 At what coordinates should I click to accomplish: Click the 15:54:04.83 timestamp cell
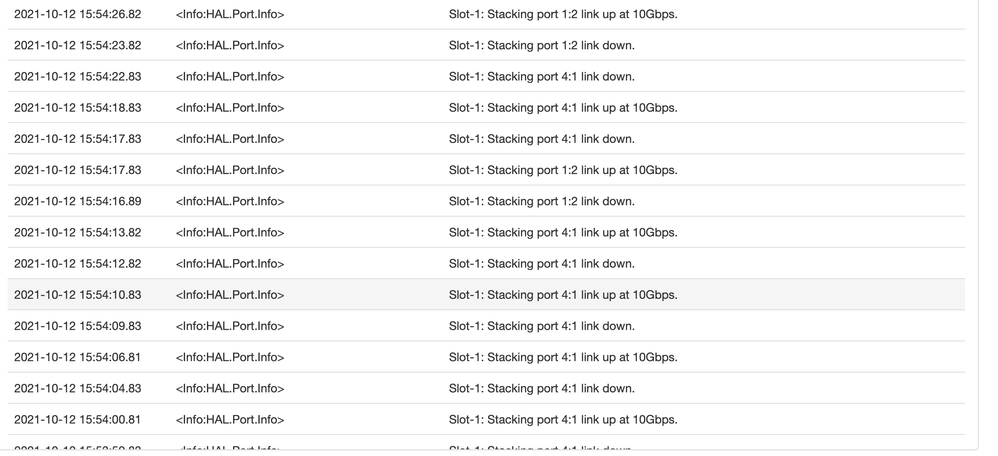point(78,389)
